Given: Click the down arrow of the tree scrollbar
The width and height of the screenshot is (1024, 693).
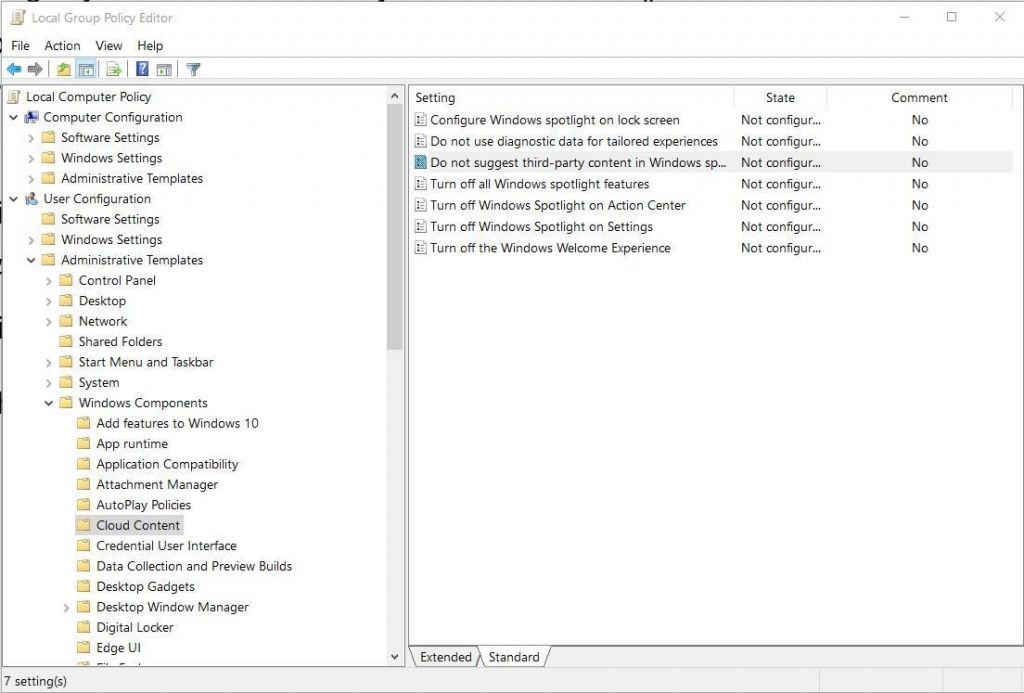Looking at the screenshot, I should coord(395,657).
